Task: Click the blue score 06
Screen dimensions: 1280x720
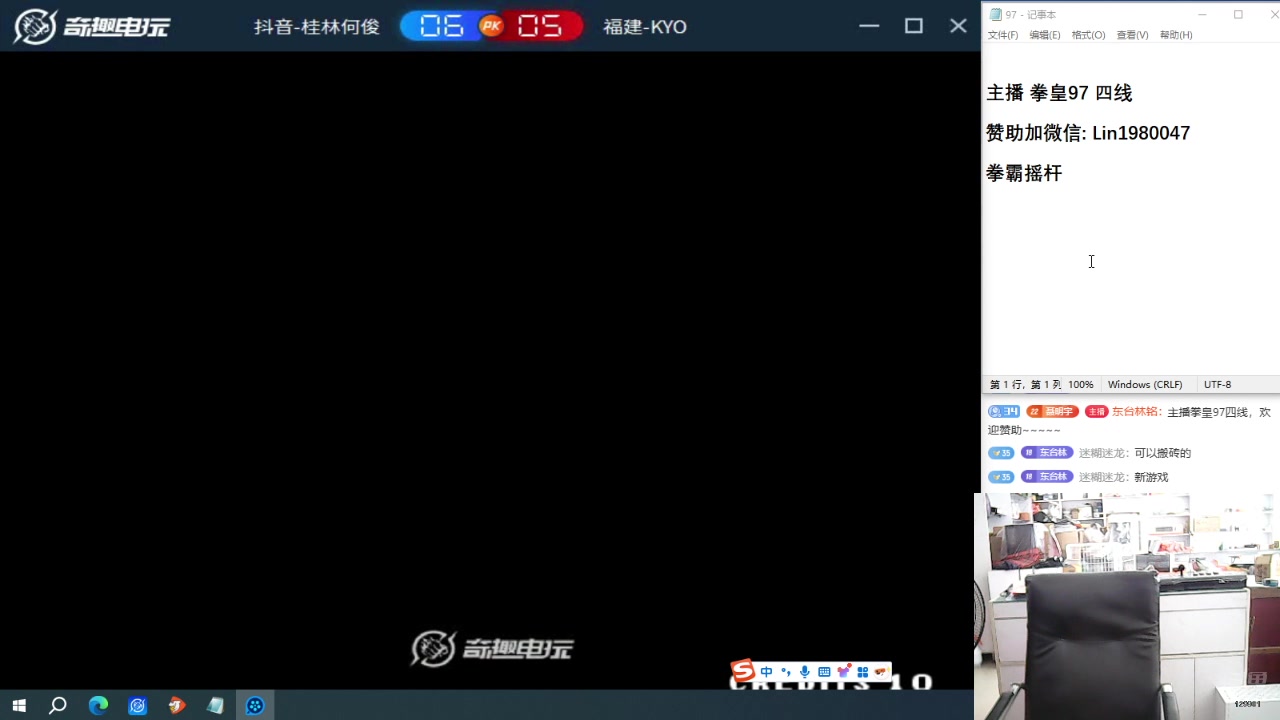Action: [442, 26]
